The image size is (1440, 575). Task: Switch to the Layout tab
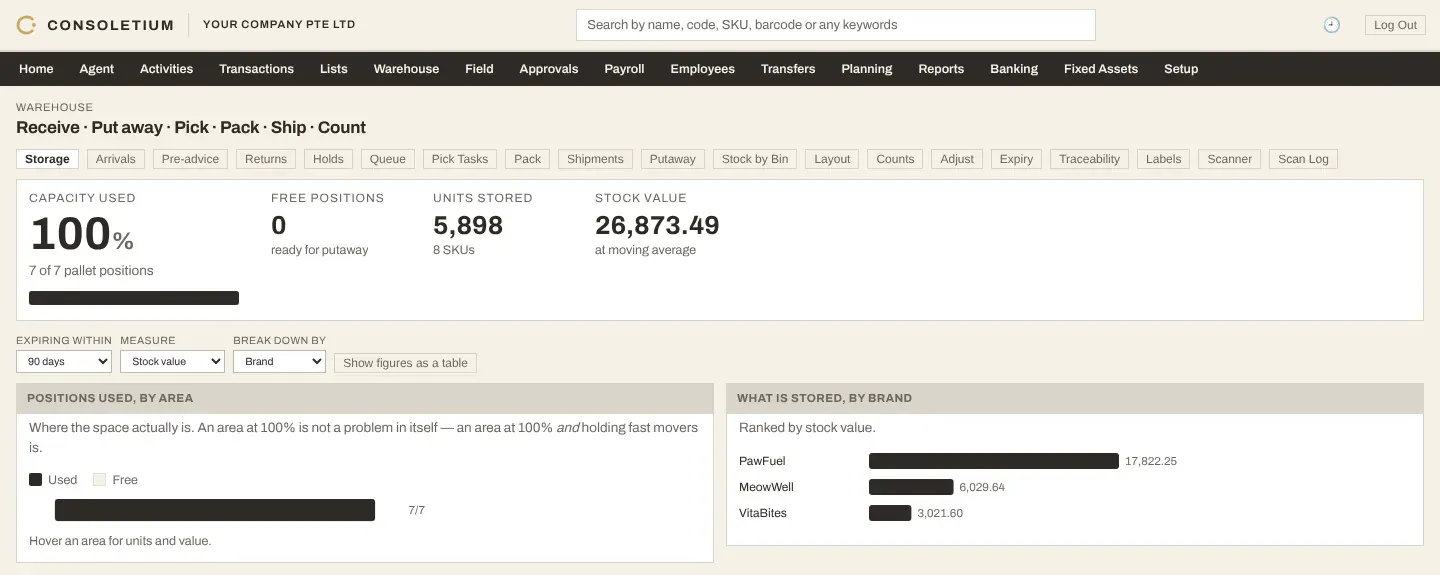tap(832, 159)
